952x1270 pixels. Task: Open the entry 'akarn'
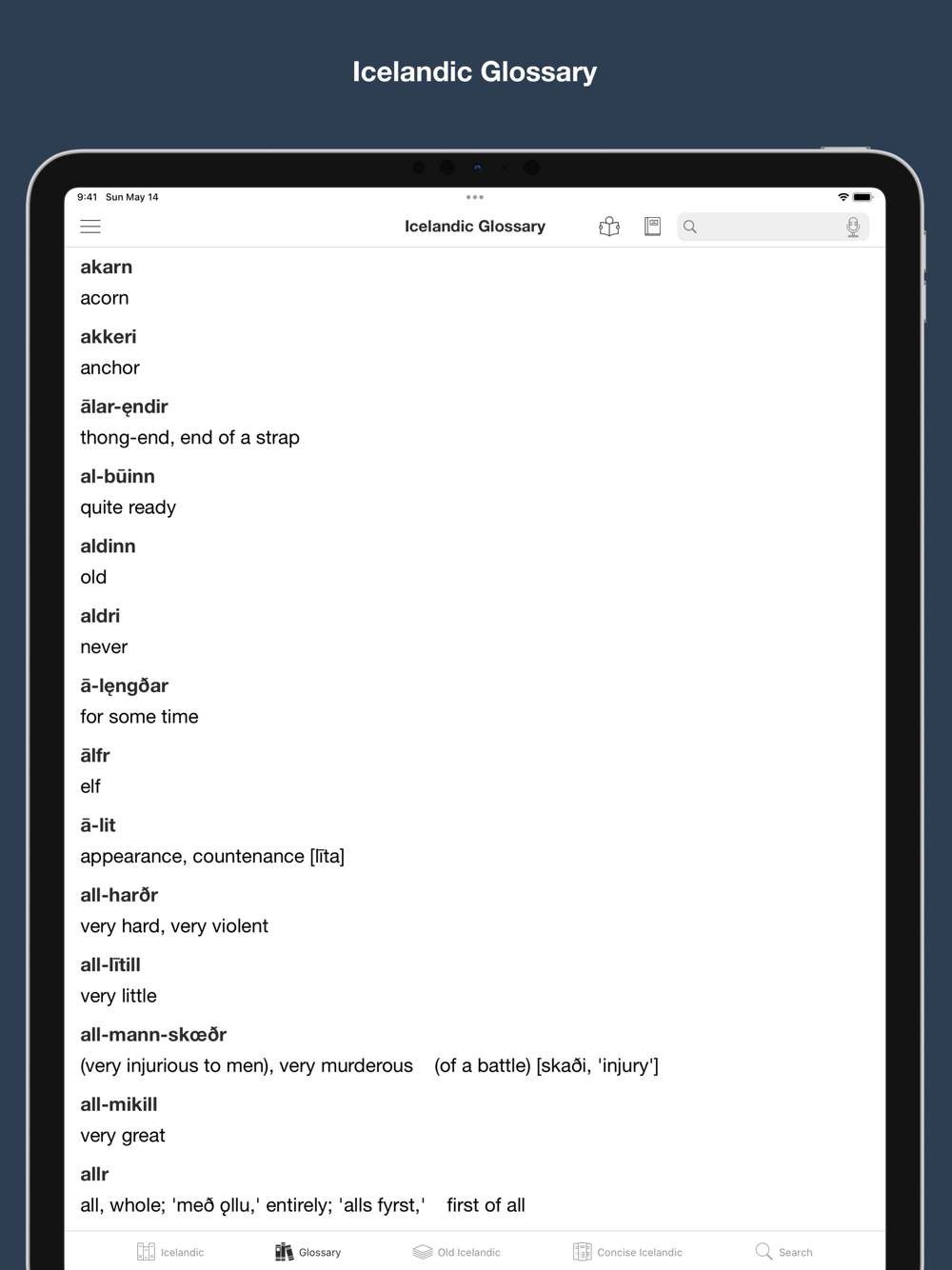coord(107,268)
